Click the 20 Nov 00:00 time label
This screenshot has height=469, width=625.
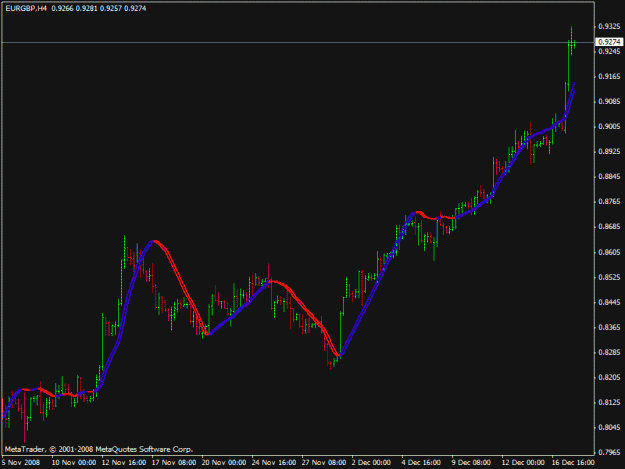coord(224,463)
